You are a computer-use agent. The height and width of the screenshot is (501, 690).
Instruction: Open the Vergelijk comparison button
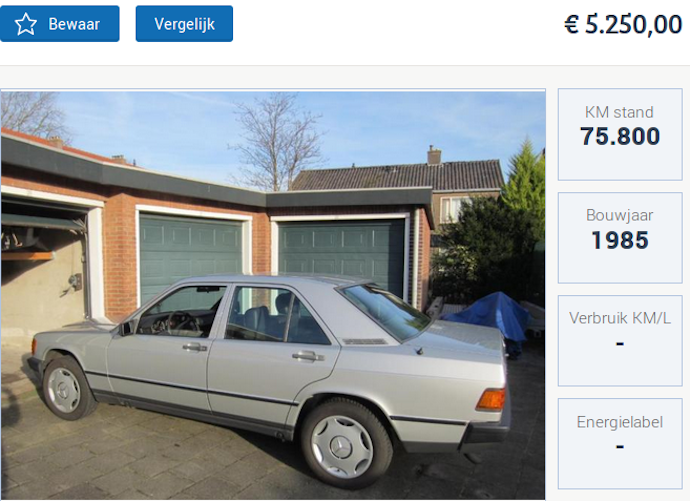(x=184, y=24)
